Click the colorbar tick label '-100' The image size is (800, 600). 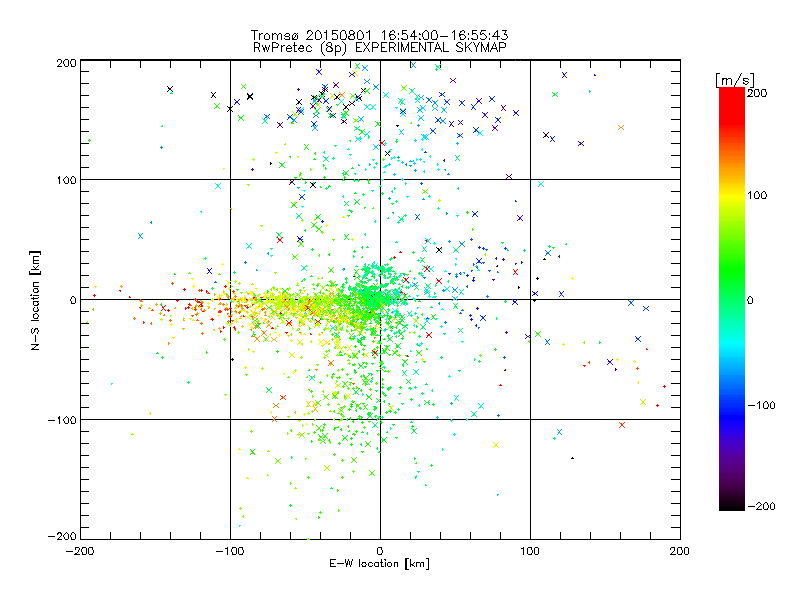click(x=761, y=405)
